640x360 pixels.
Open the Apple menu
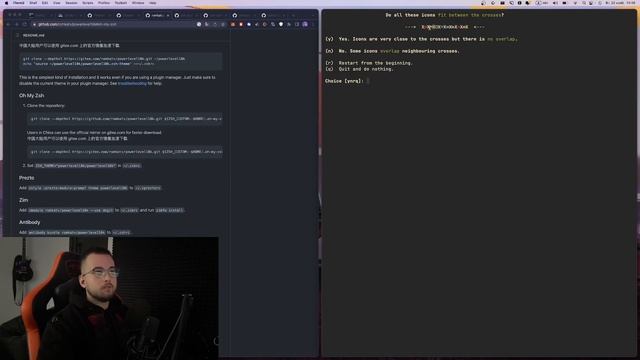[x=6, y=3]
